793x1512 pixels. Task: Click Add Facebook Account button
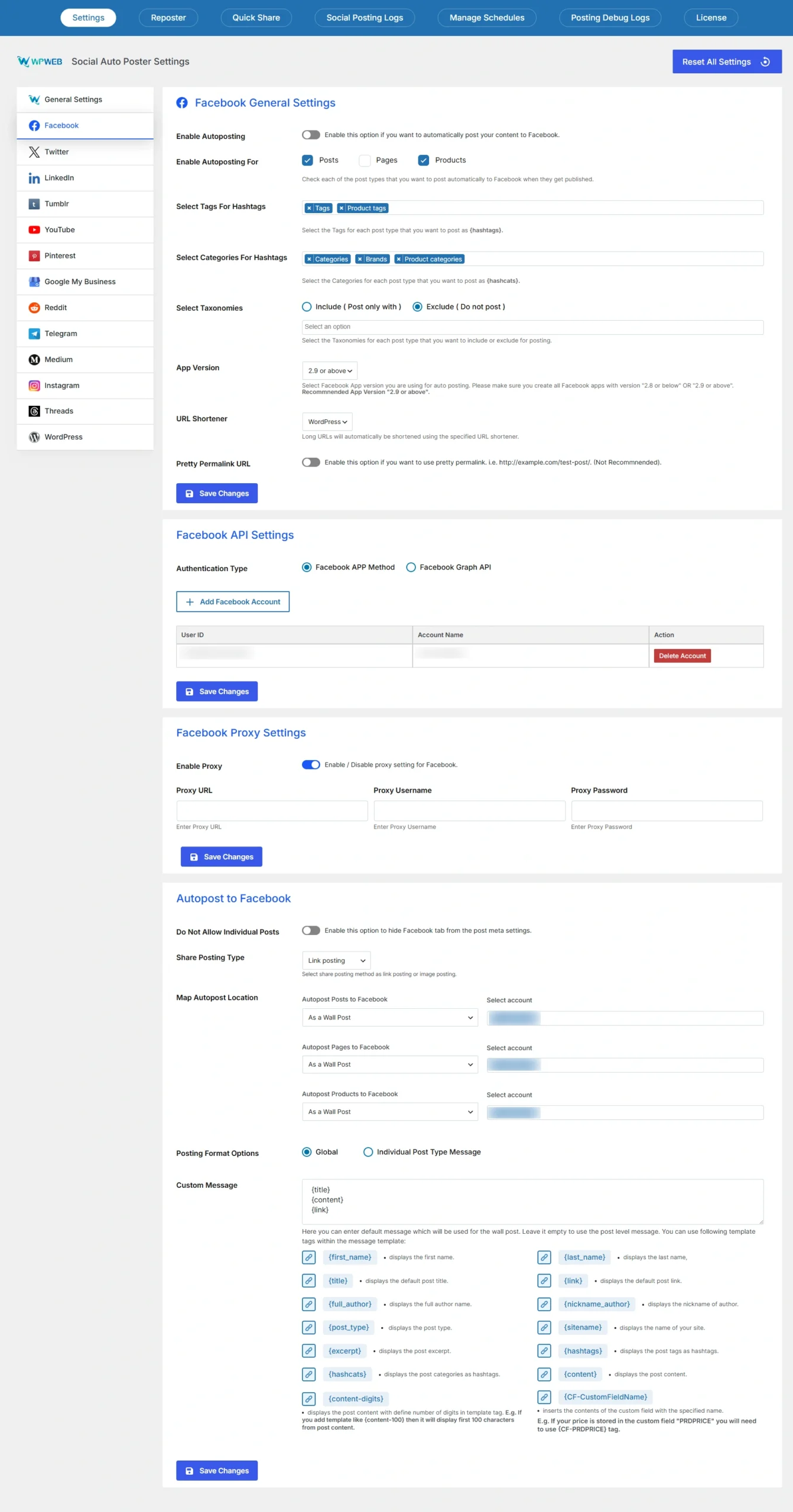point(233,602)
